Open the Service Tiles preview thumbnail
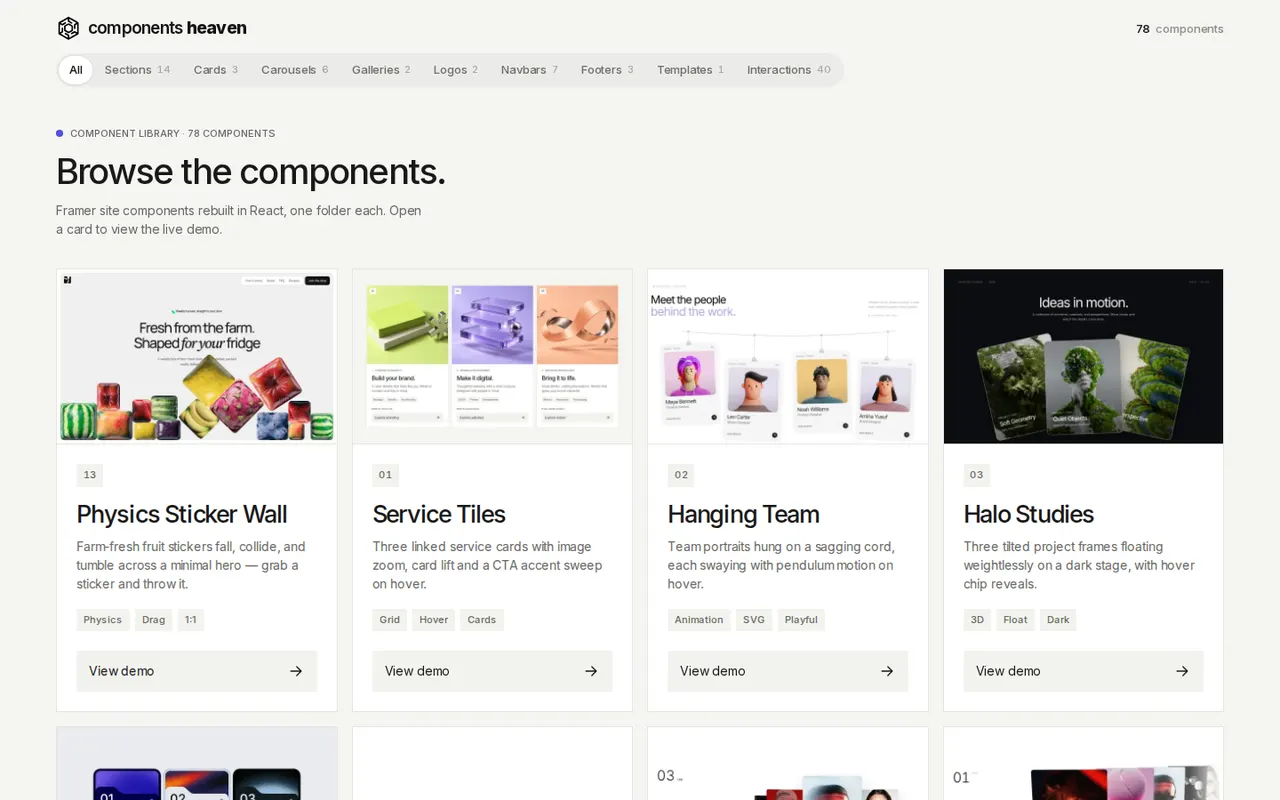 (492, 356)
